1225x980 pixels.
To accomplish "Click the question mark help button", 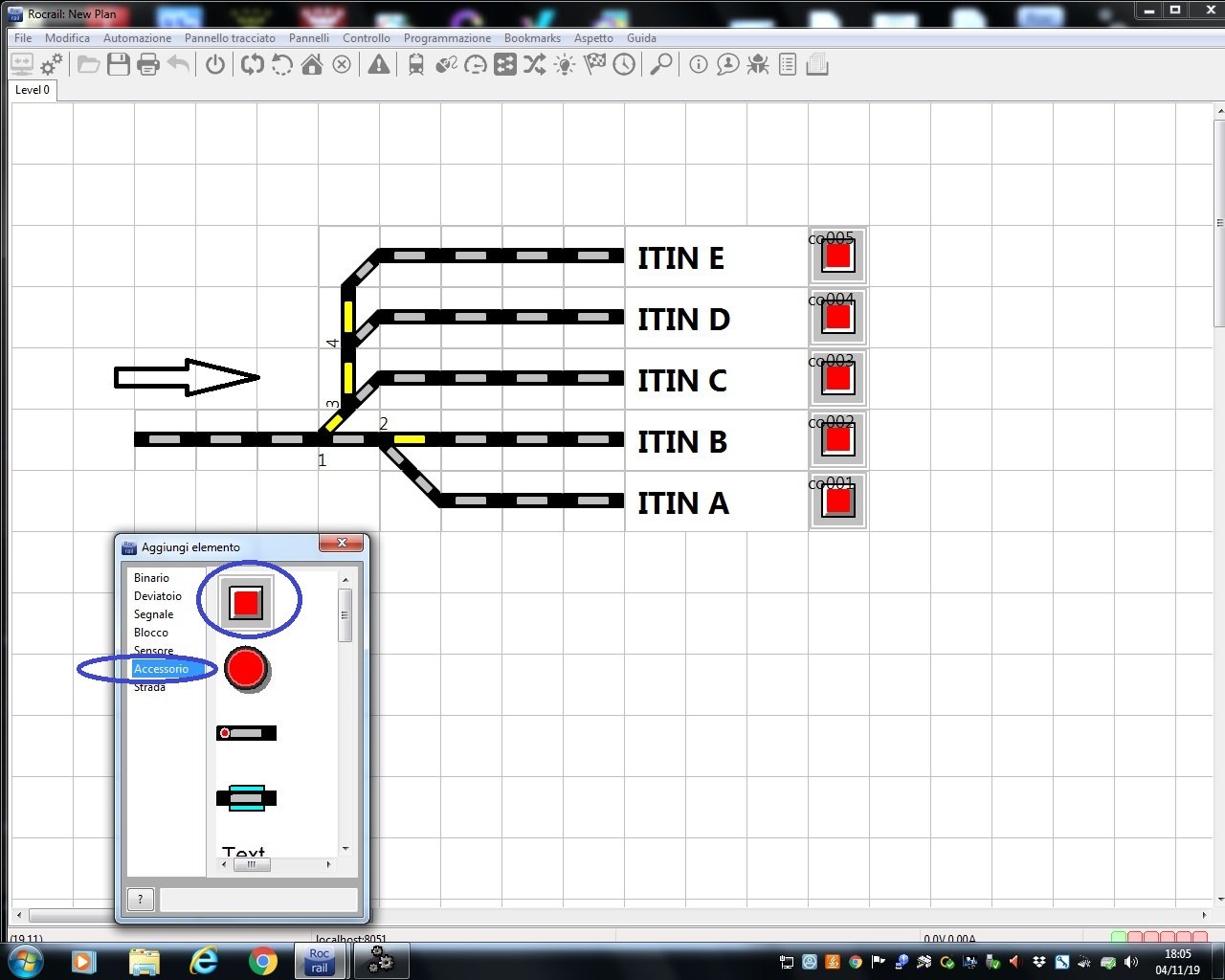I will tap(141, 900).
